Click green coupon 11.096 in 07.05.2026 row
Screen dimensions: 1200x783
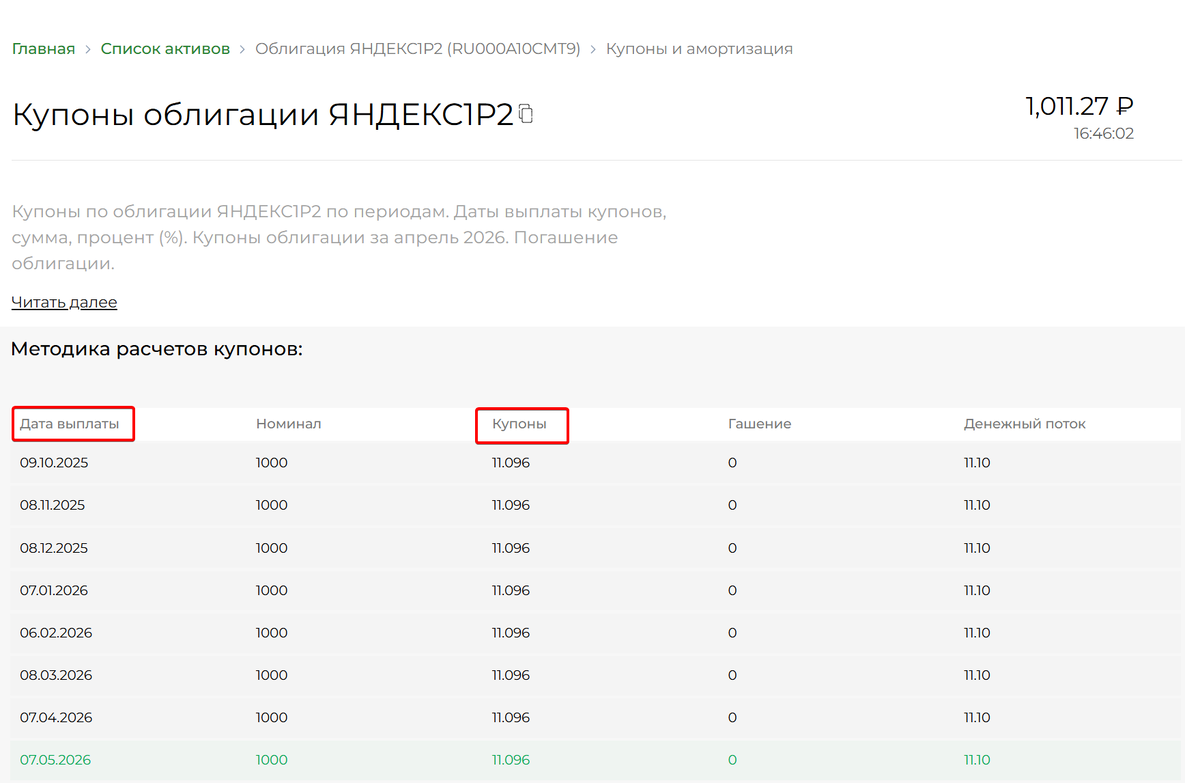pyautogui.click(x=511, y=760)
